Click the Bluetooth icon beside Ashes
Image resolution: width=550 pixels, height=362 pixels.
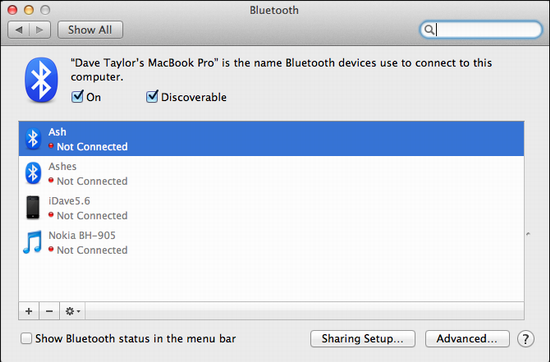coord(33,173)
